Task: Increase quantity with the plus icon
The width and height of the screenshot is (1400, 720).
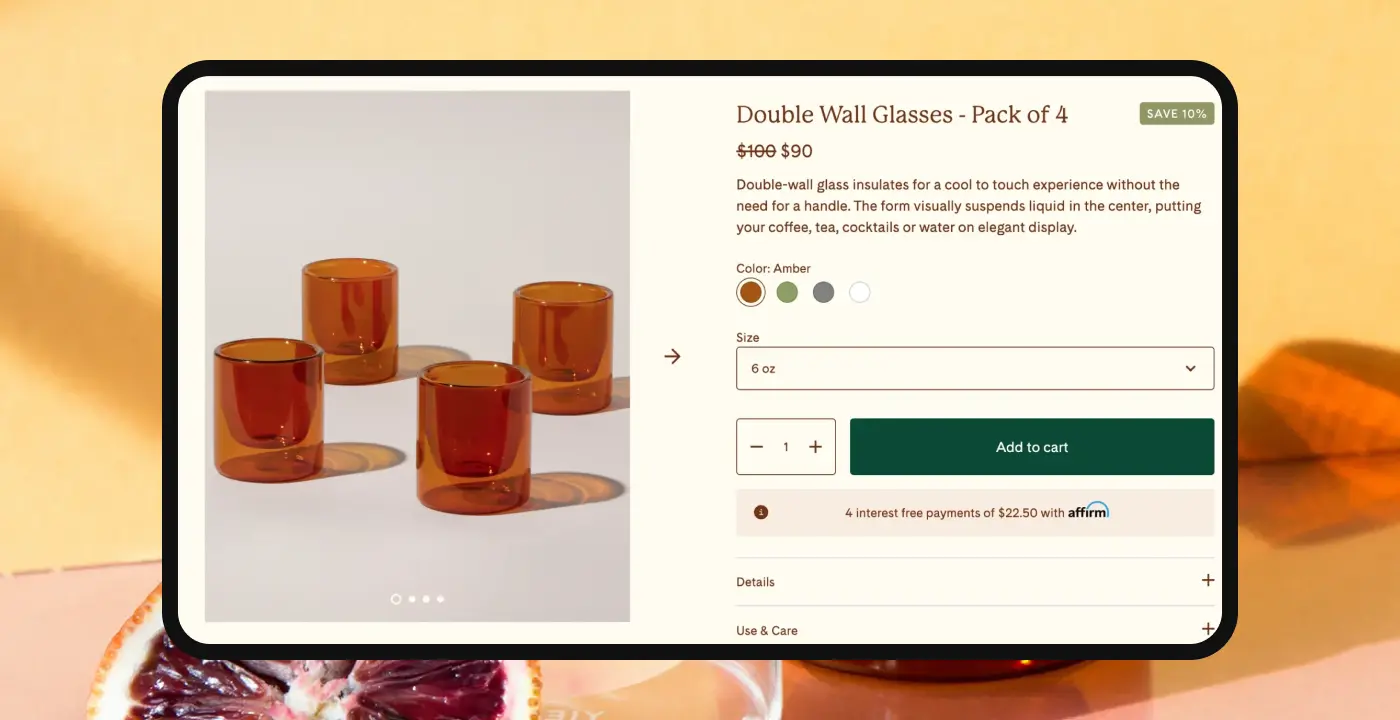Action: (x=815, y=447)
